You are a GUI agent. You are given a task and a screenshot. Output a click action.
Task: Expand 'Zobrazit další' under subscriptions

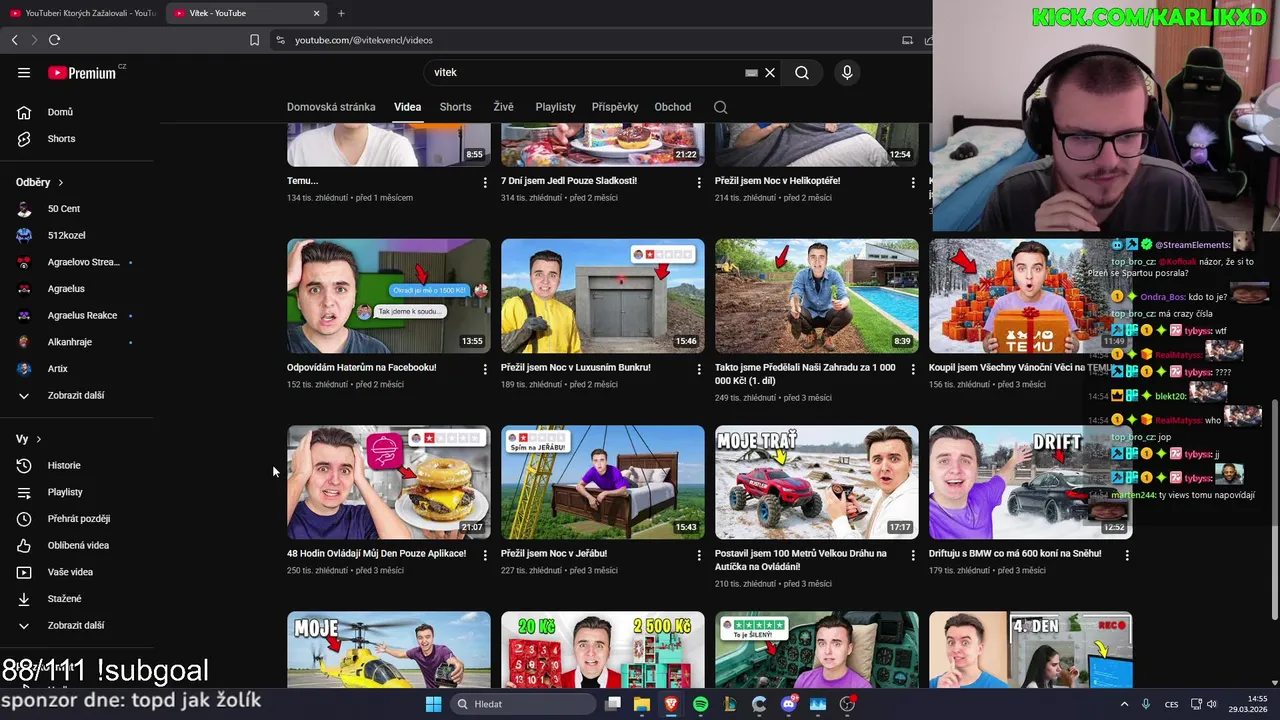coord(78,395)
